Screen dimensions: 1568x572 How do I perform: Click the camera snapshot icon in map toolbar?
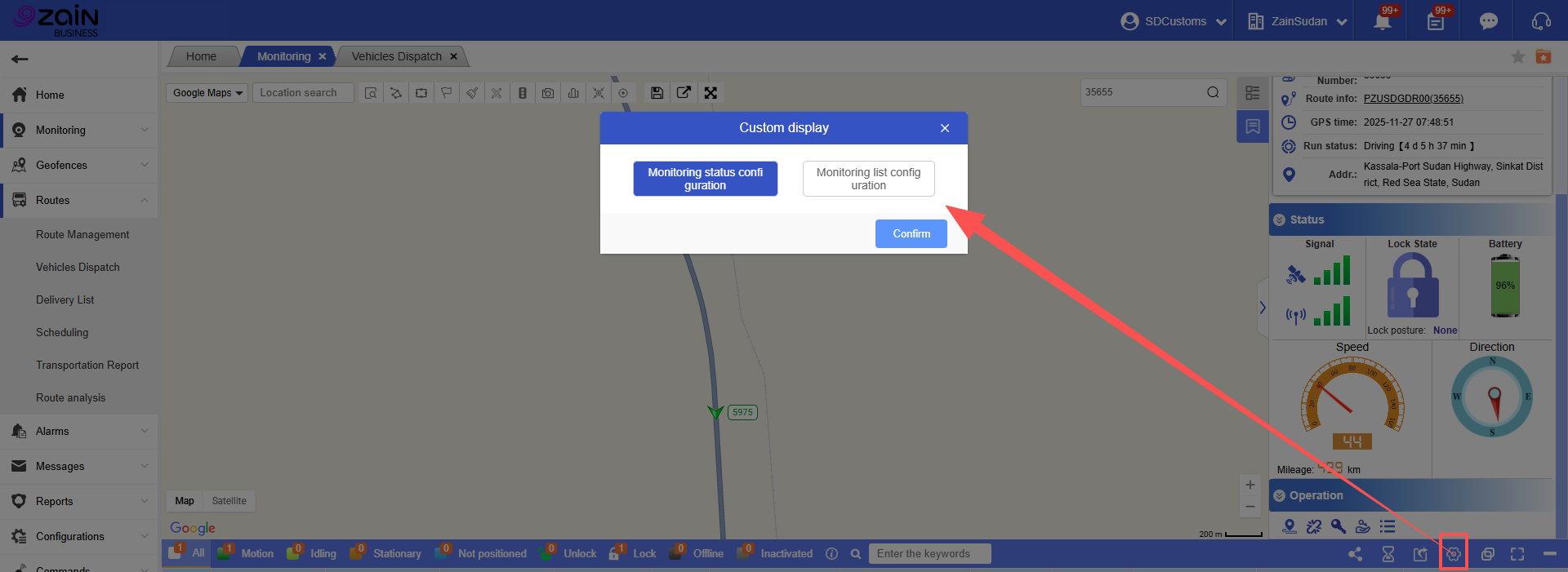pyautogui.click(x=548, y=93)
